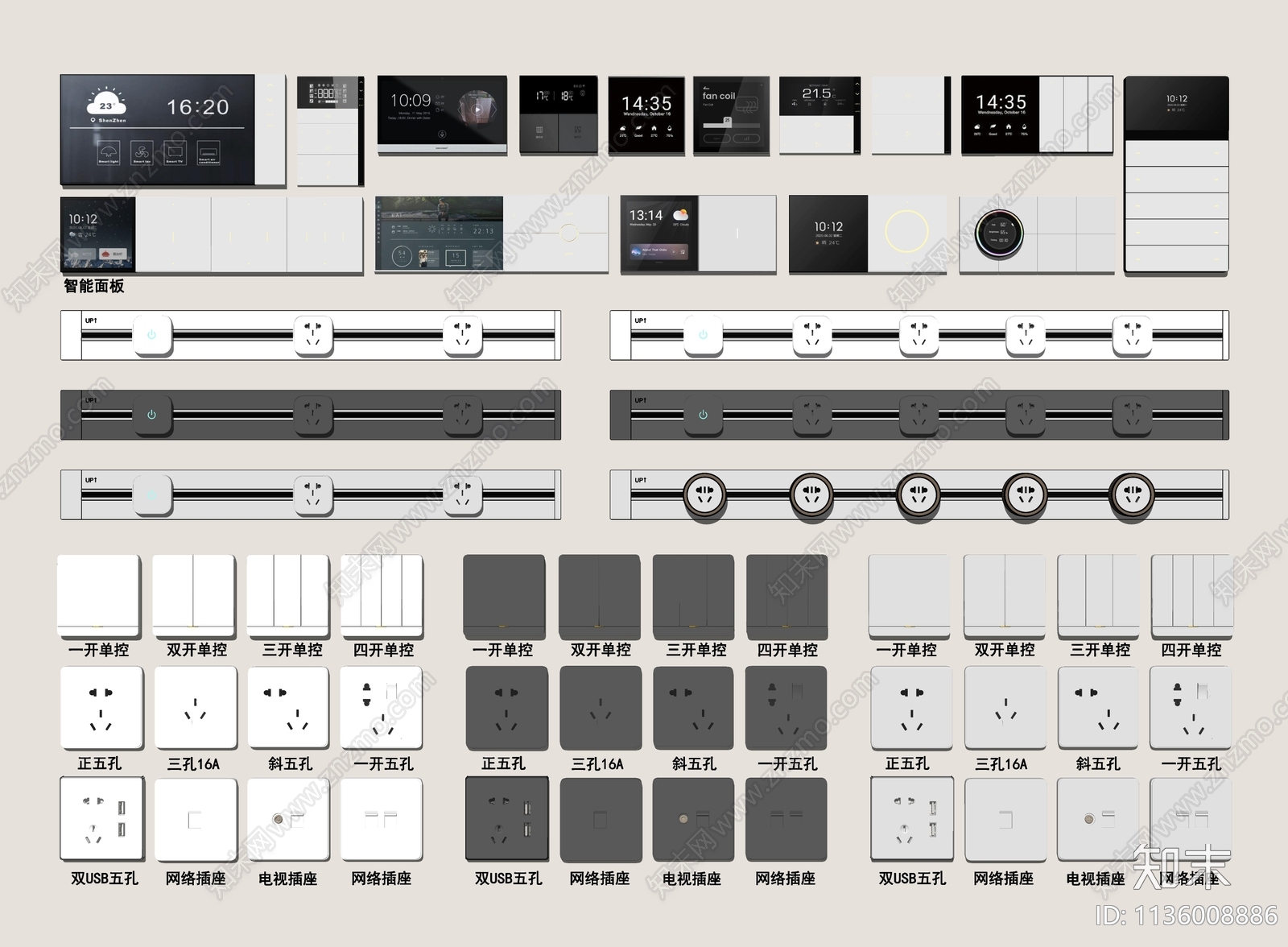Select the white 斜五孔 socket

click(x=288, y=709)
